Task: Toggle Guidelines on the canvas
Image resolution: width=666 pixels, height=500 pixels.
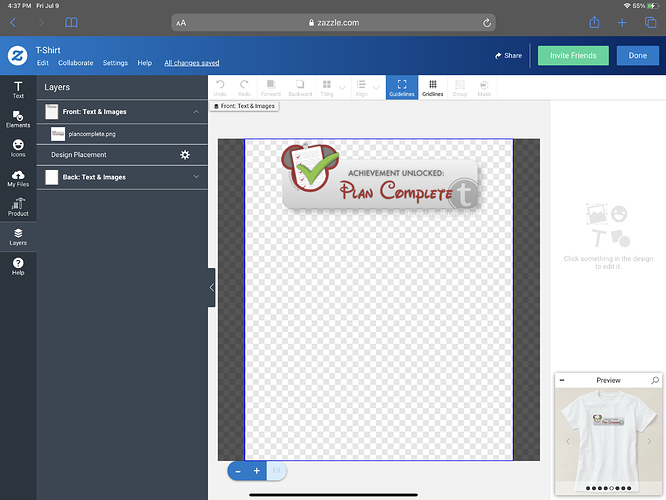Action: click(402, 88)
